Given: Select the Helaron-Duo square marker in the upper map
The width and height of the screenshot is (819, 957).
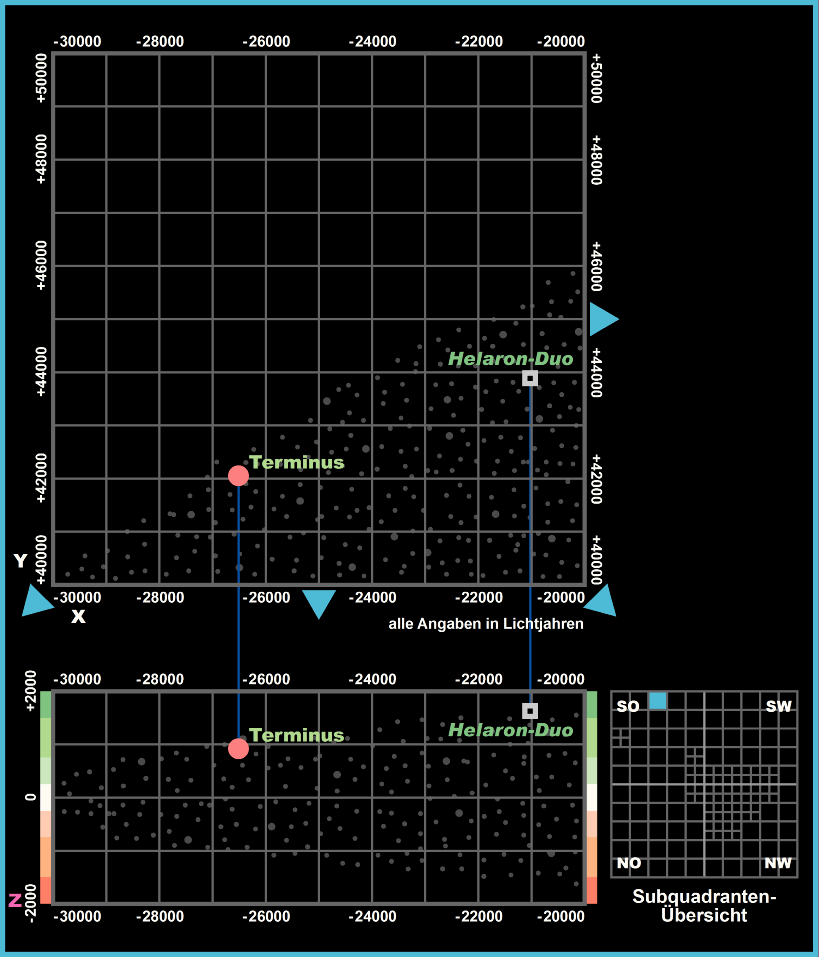Looking at the screenshot, I should (530, 378).
